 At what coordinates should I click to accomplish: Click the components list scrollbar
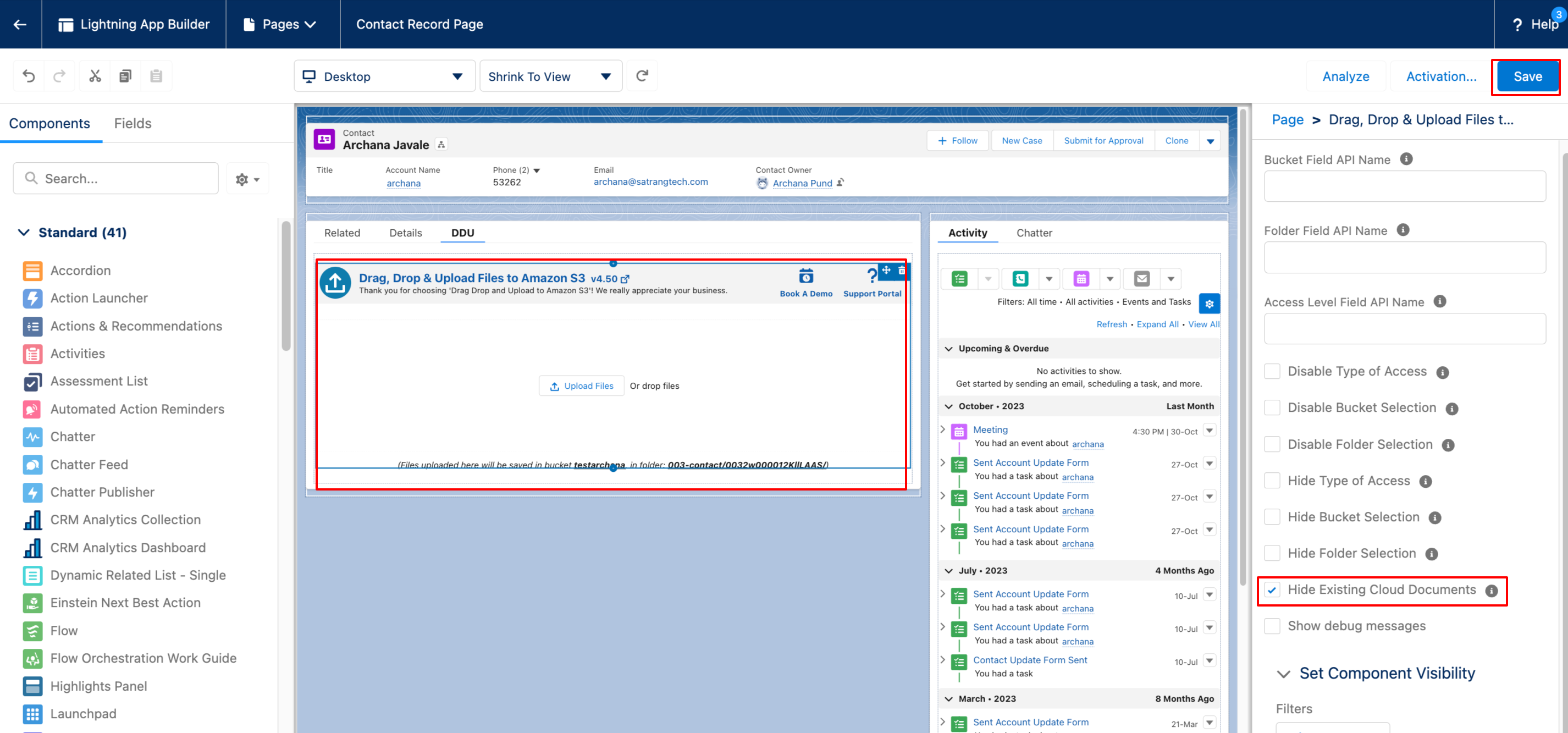[286, 286]
